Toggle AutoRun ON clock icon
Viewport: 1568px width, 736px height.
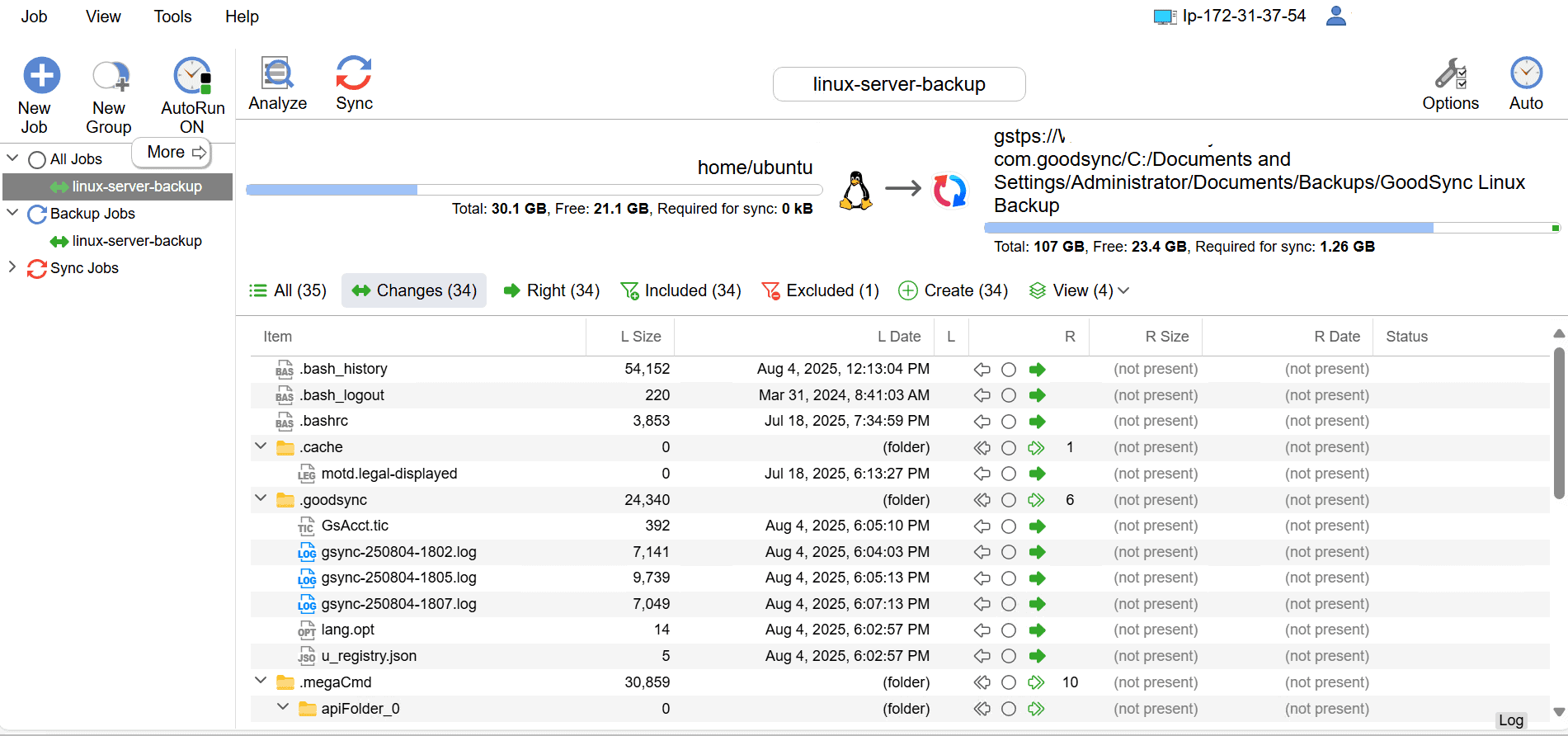(192, 75)
